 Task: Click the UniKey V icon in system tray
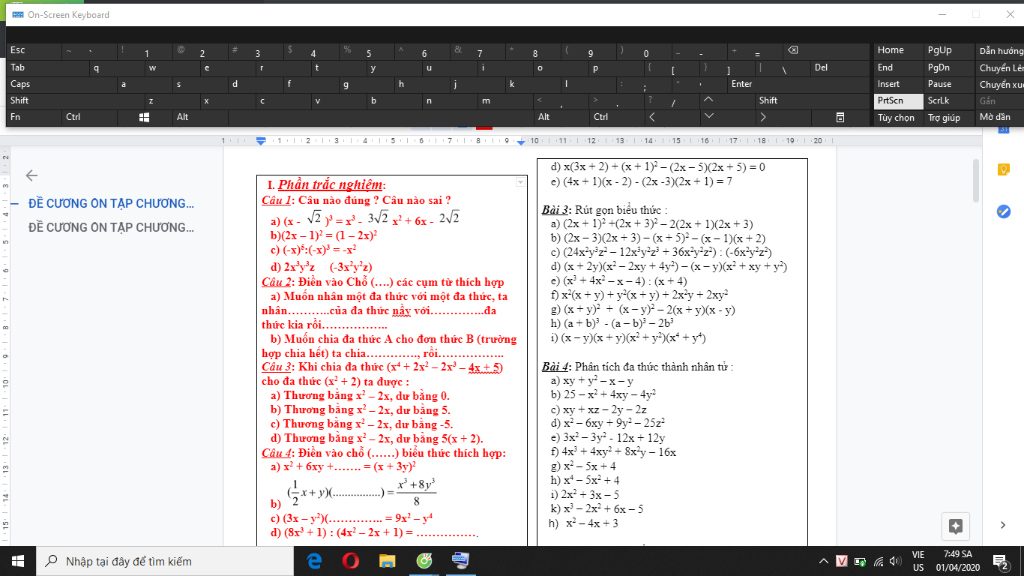(x=842, y=562)
